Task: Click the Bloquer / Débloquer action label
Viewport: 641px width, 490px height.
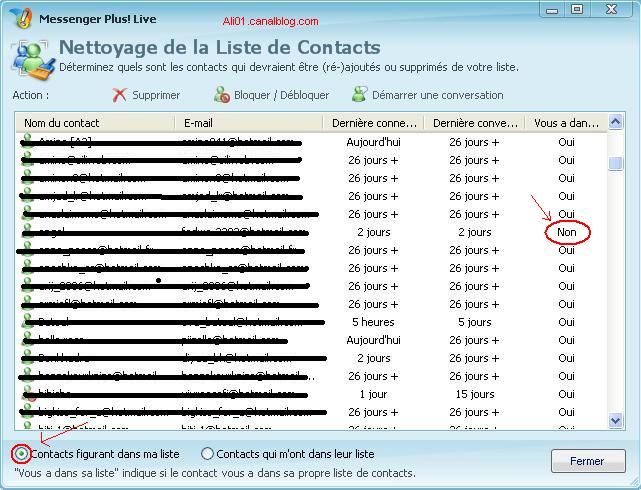Action: tap(281, 95)
